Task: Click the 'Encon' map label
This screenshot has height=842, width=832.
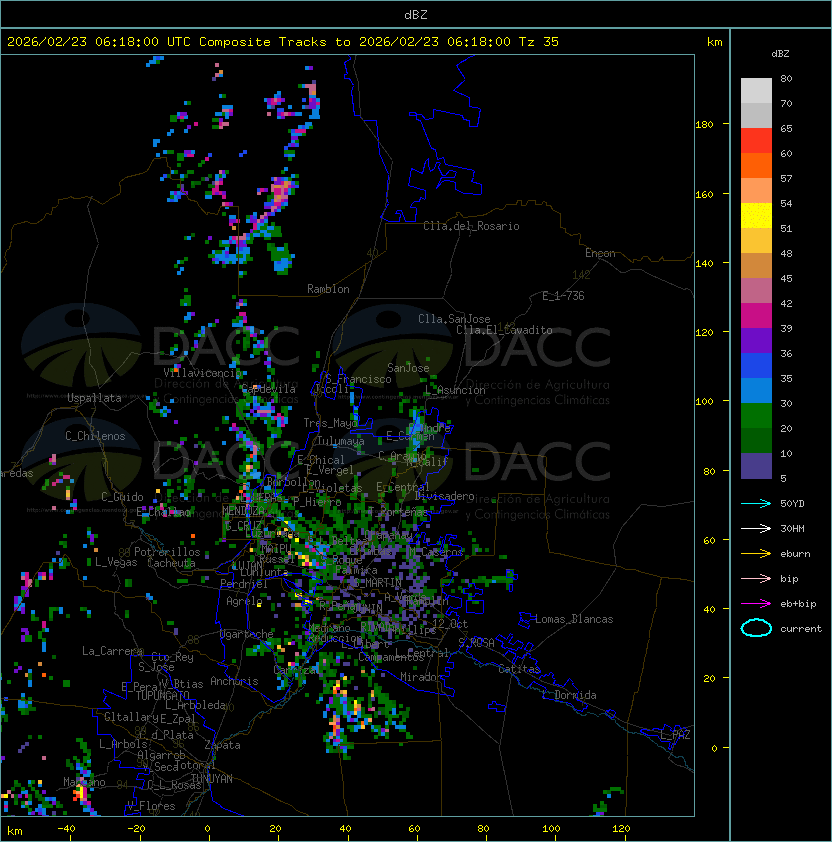Action: [600, 253]
